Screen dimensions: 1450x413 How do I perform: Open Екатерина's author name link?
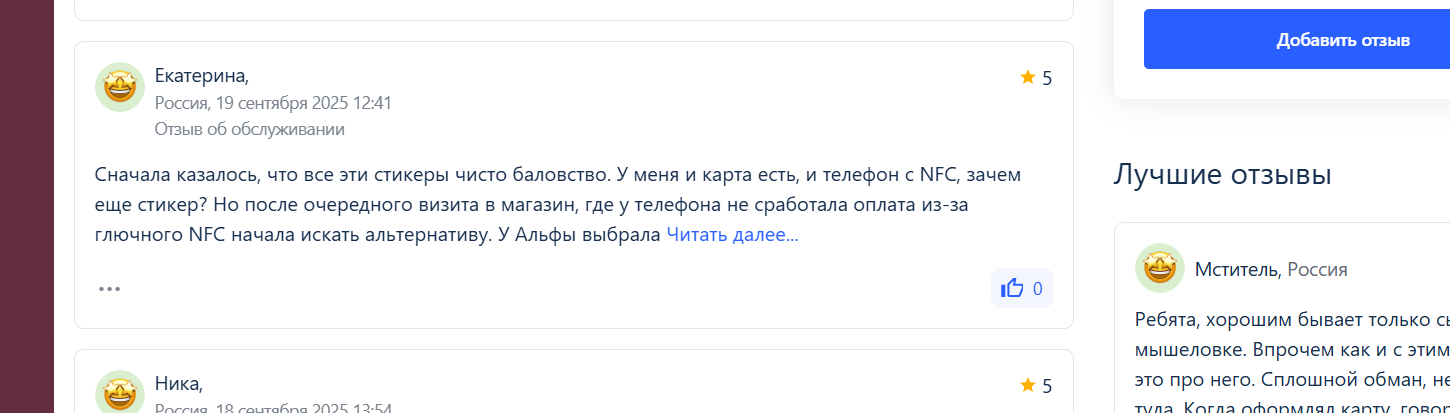click(202, 76)
